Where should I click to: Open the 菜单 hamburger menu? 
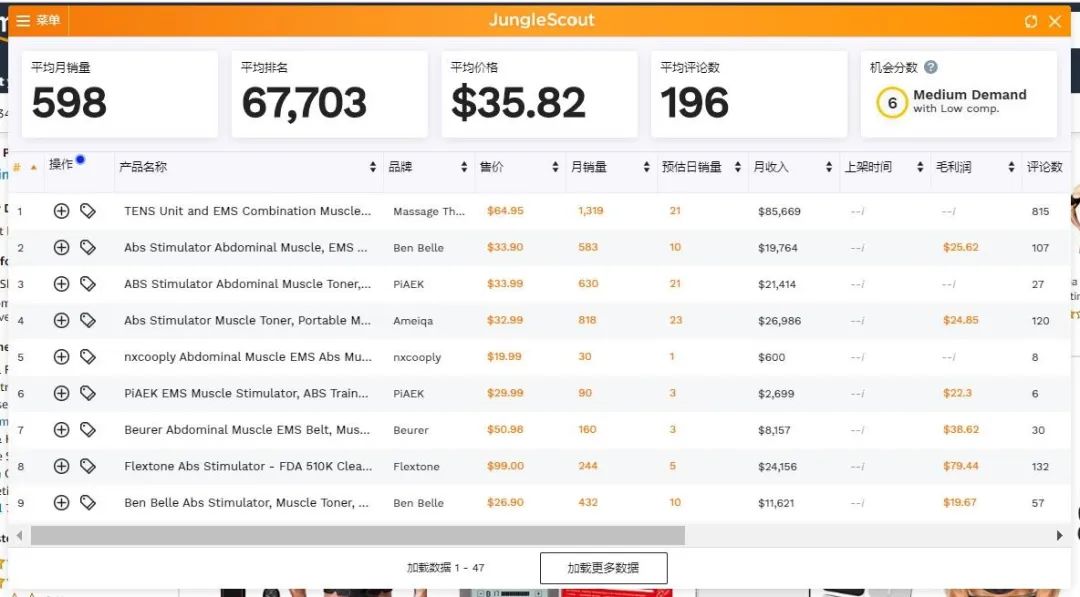coord(38,21)
